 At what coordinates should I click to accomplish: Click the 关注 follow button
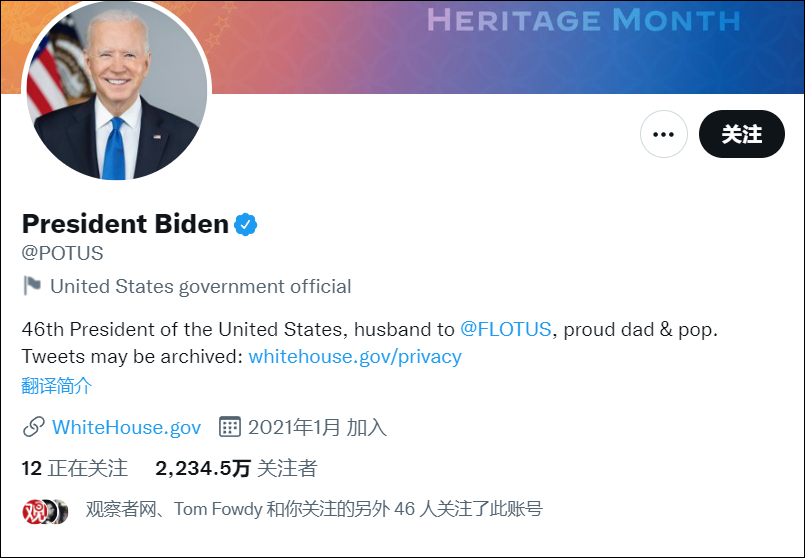(x=741, y=134)
